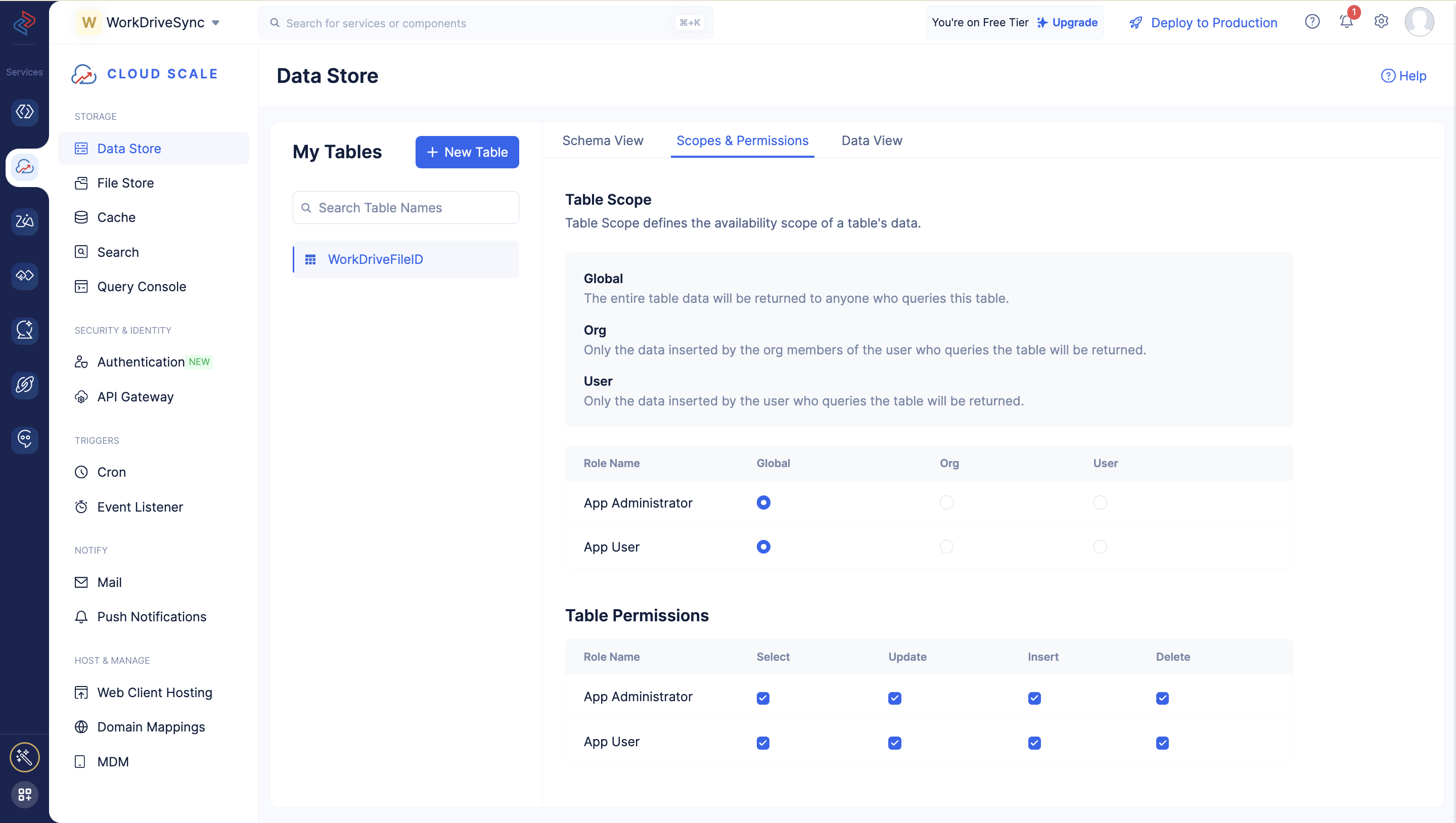Open the chat-face service icon in the rail
Screen dimensions: 1456x823
point(24,439)
